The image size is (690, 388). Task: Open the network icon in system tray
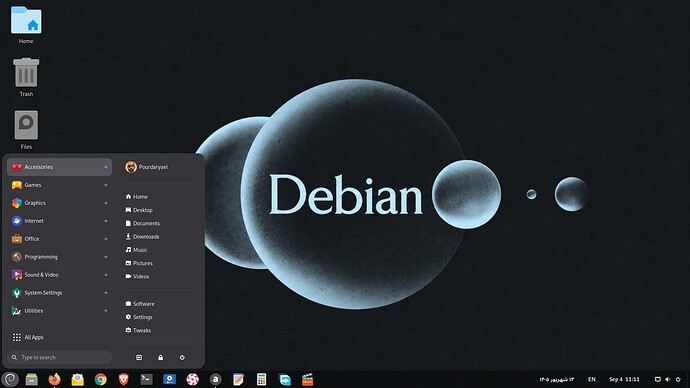coord(657,379)
